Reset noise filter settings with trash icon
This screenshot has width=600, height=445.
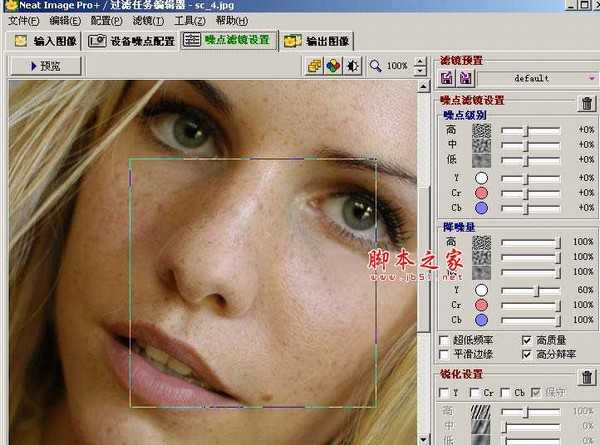coord(587,103)
